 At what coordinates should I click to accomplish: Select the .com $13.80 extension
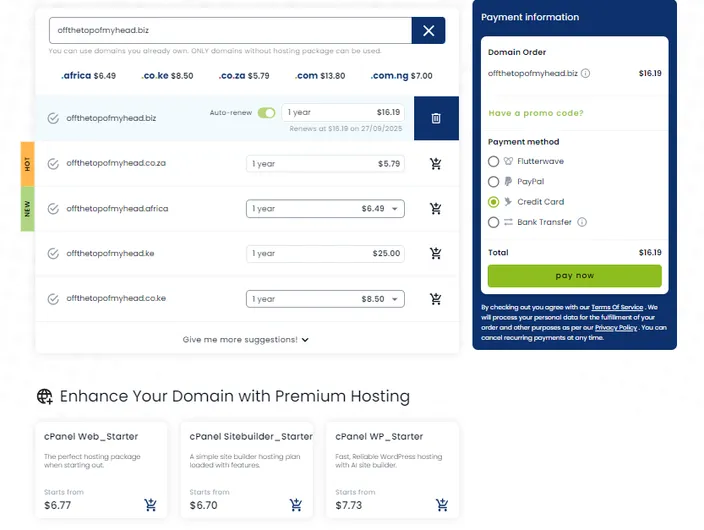320,76
